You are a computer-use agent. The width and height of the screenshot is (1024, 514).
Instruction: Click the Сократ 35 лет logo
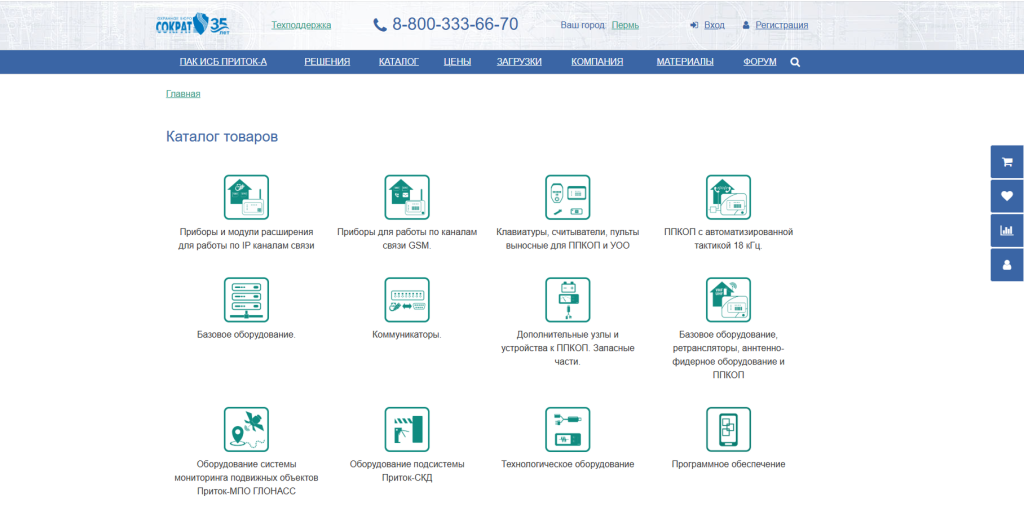coord(192,25)
